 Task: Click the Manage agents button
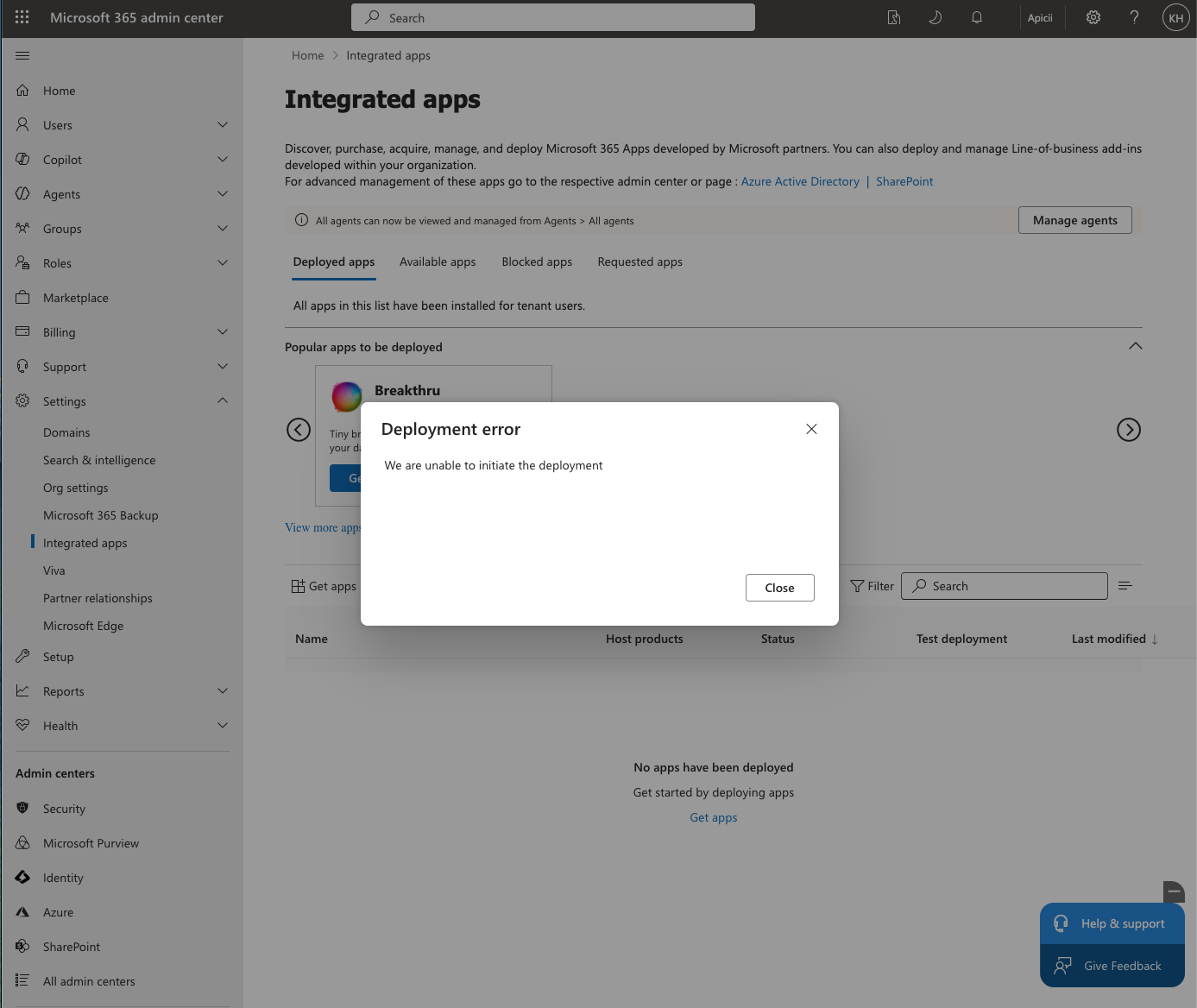pyautogui.click(x=1075, y=220)
